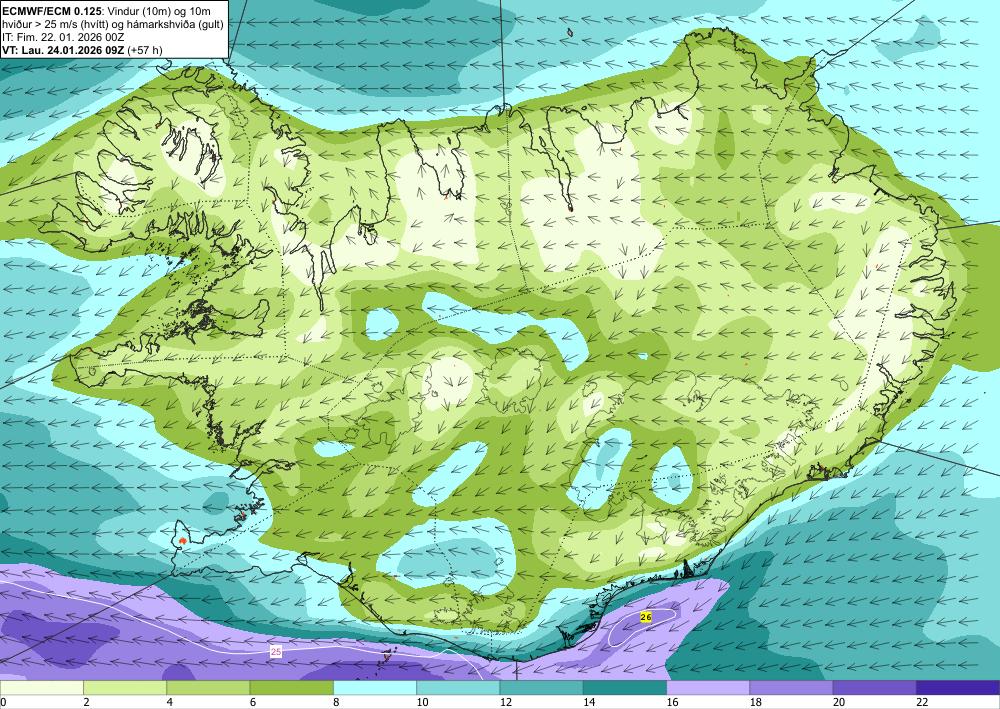Select the 6–8 m/s dark green swatch
Image resolution: width=1000 pixels, height=709 pixels.
coord(291,687)
